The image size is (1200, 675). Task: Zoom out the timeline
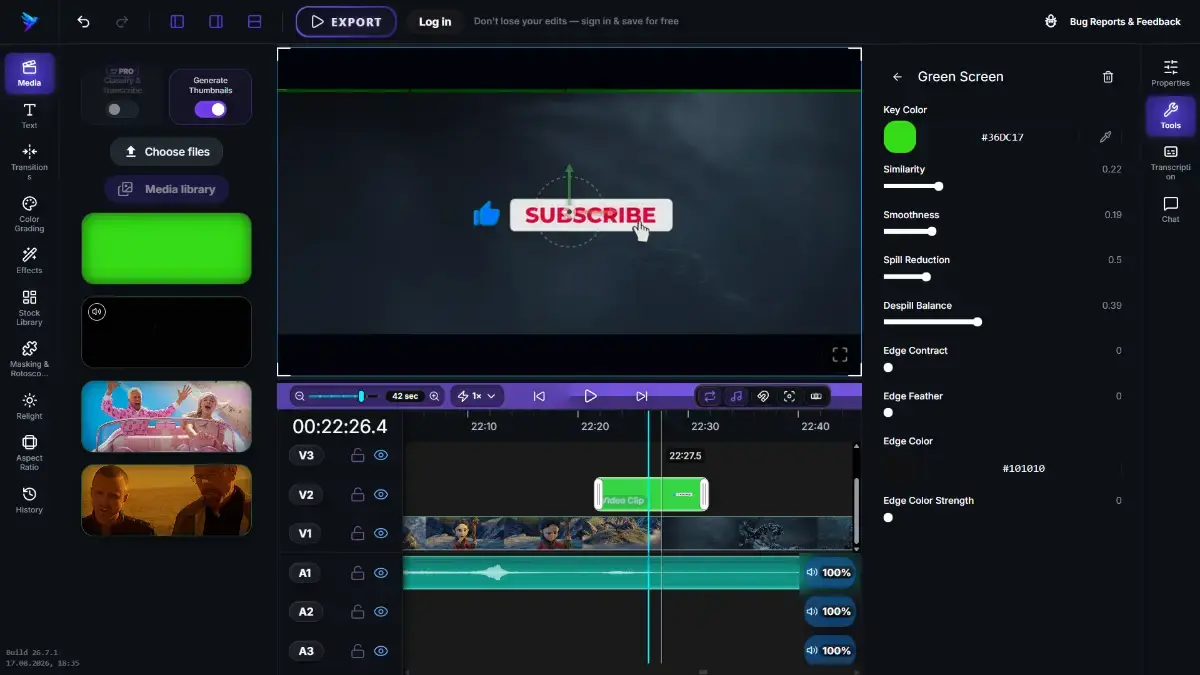point(300,396)
